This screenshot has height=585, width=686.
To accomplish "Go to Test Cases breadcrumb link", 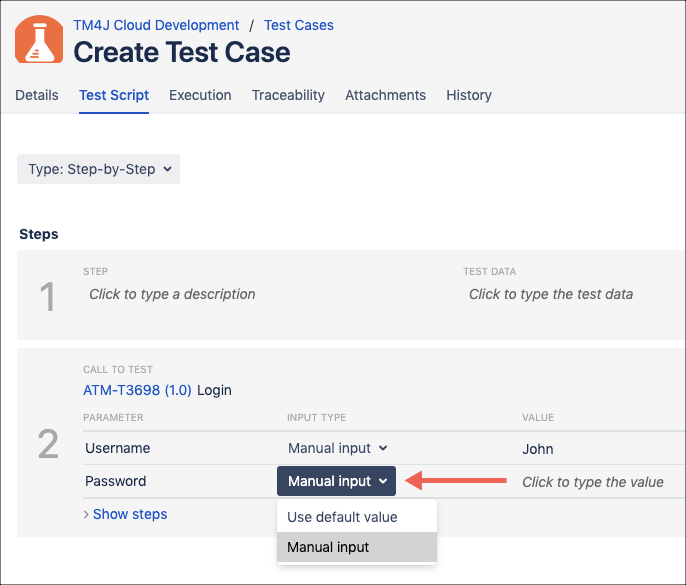I will coord(299,25).
